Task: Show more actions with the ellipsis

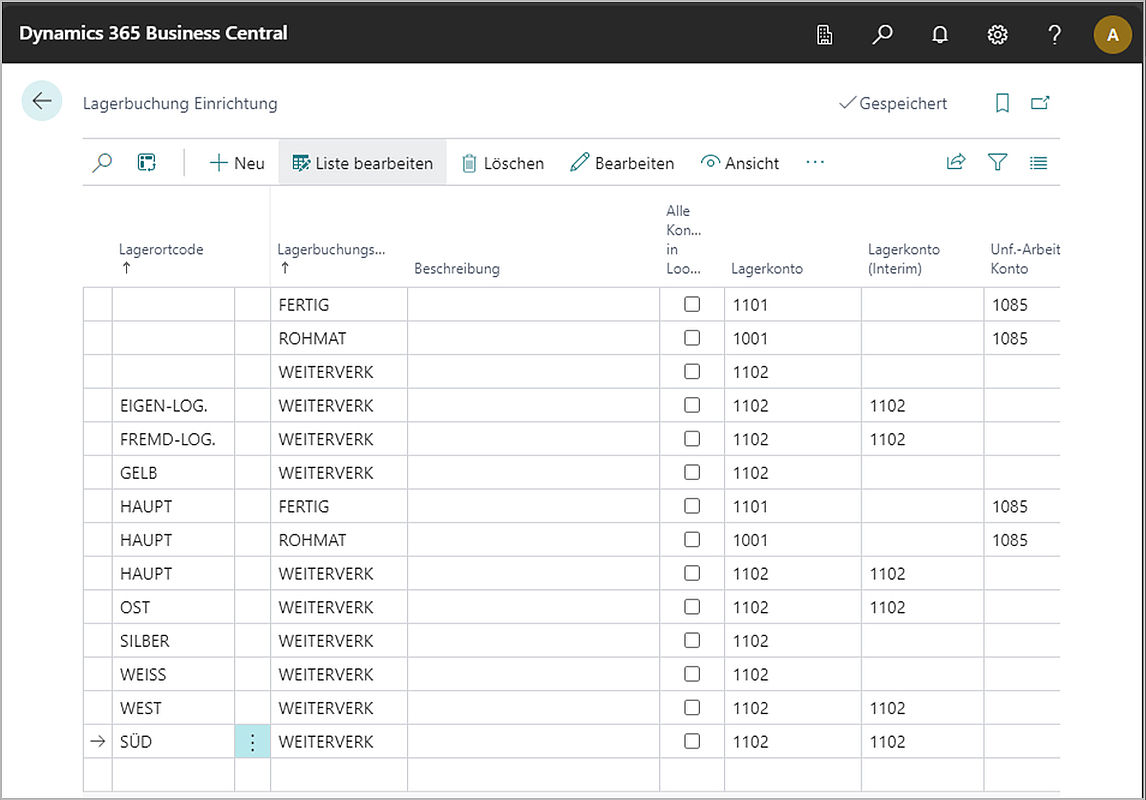Action: pyautogui.click(x=815, y=162)
